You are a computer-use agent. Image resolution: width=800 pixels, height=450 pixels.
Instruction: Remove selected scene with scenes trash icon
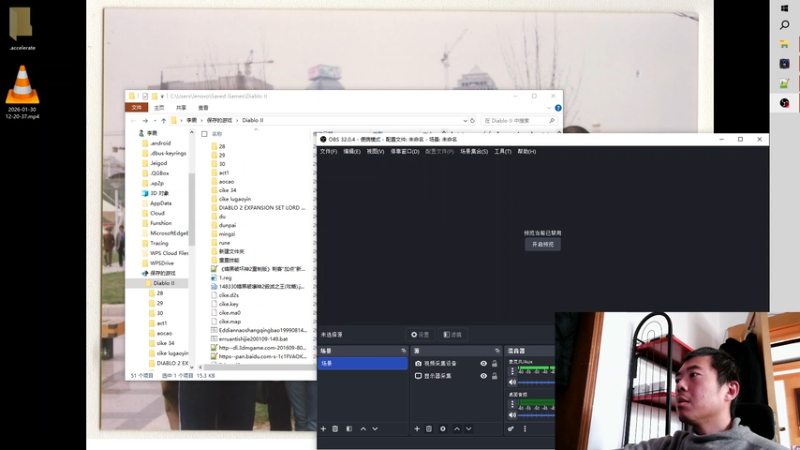pos(335,429)
